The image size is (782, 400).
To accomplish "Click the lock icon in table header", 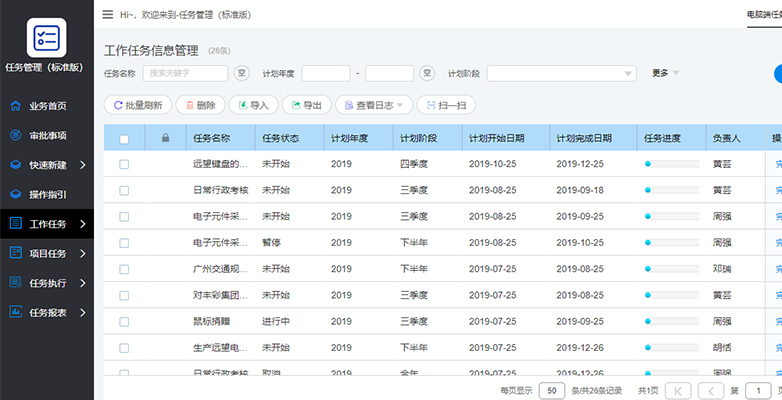I will coord(165,138).
